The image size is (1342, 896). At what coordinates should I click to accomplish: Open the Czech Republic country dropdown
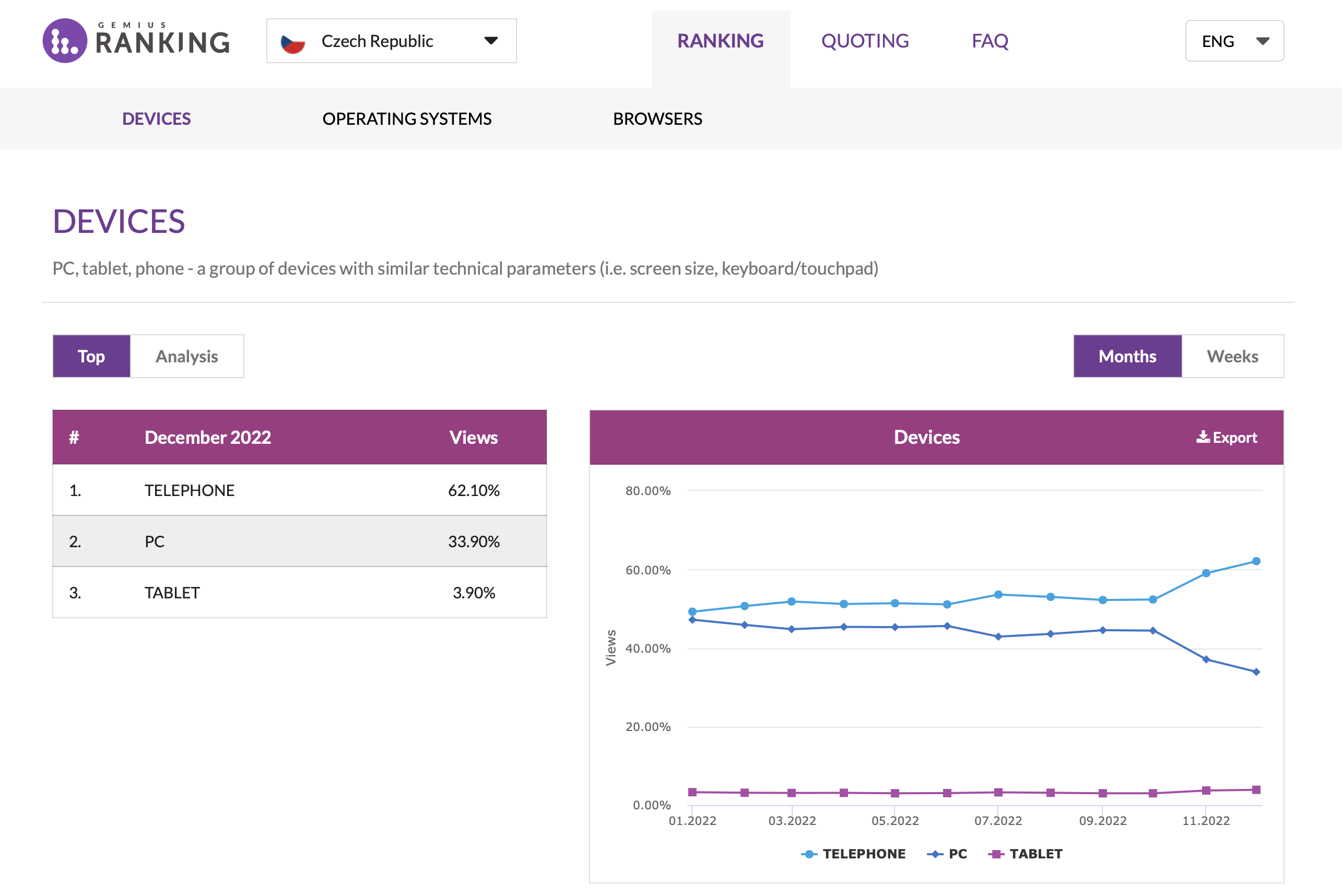tap(391, 41)
